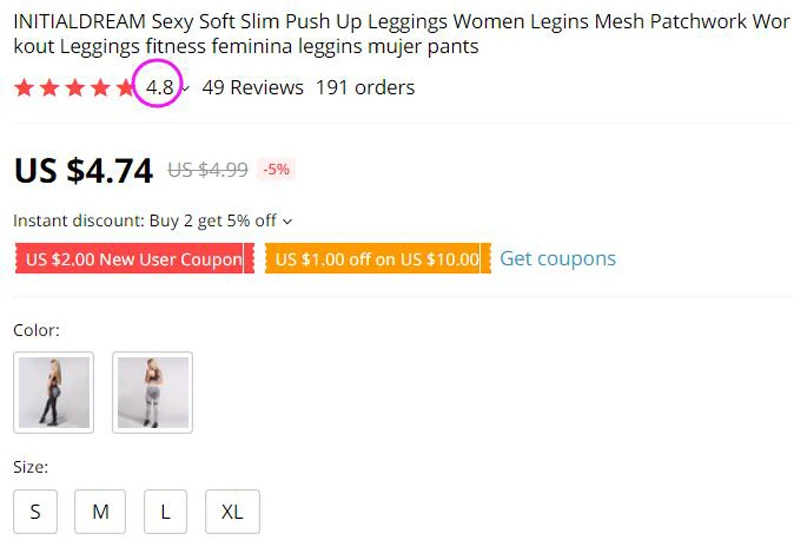The height and width of the screenshot is (542, 800).
Task: Click the fourth red rating star
Action: click(x=99, y=88)
